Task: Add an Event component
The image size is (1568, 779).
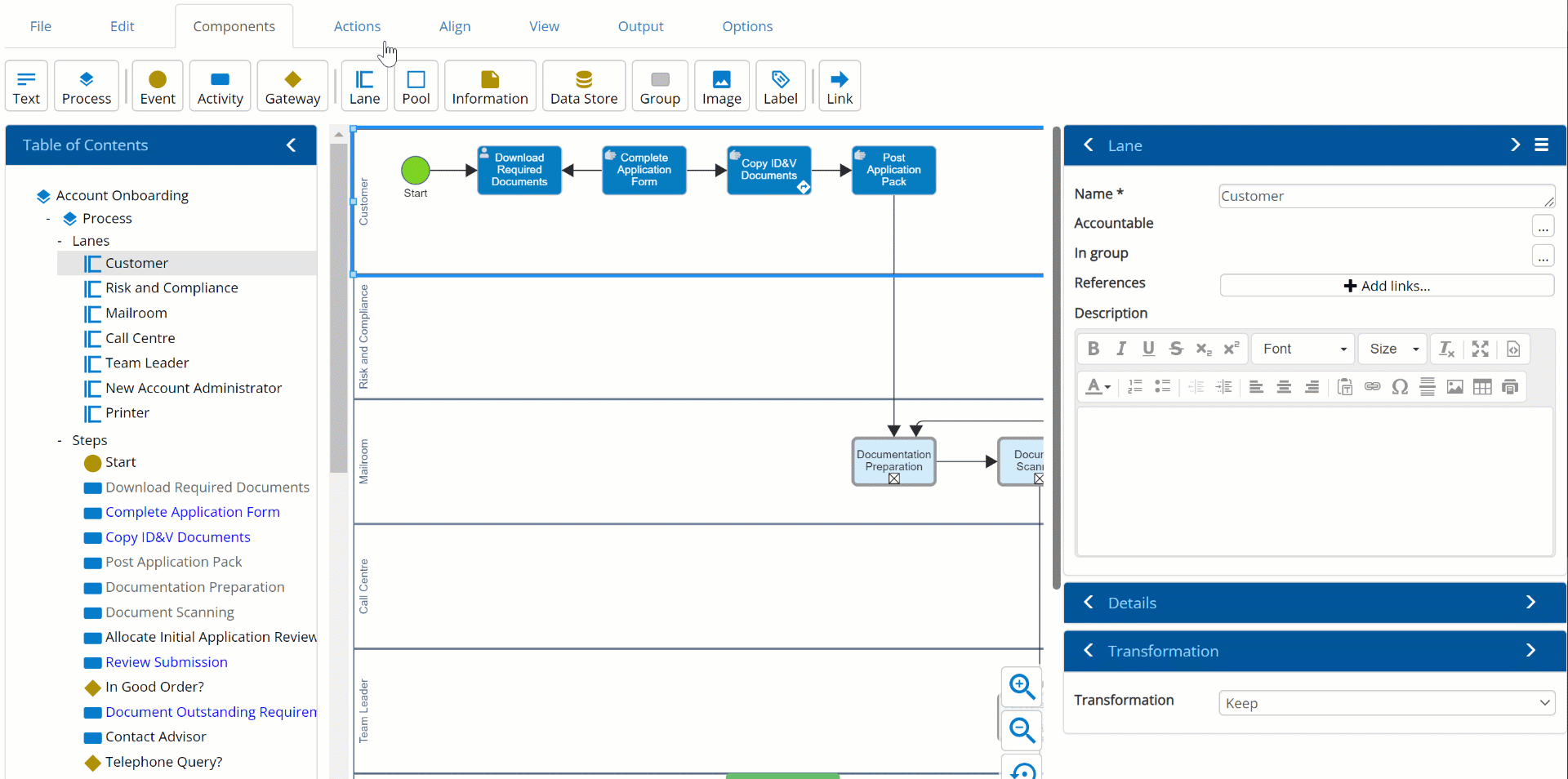Action: [x=158, y=86]
